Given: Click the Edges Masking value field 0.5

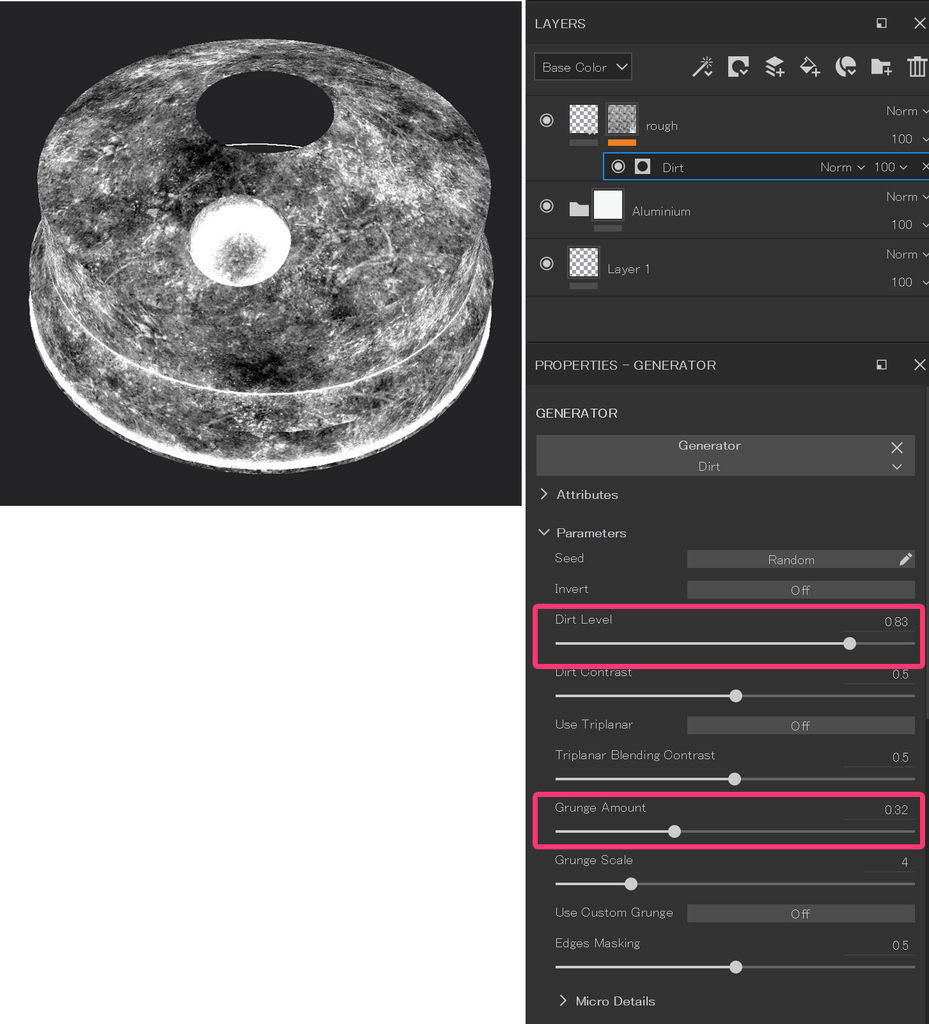Looking at the screenshot, I should click(x=900, y=946).
